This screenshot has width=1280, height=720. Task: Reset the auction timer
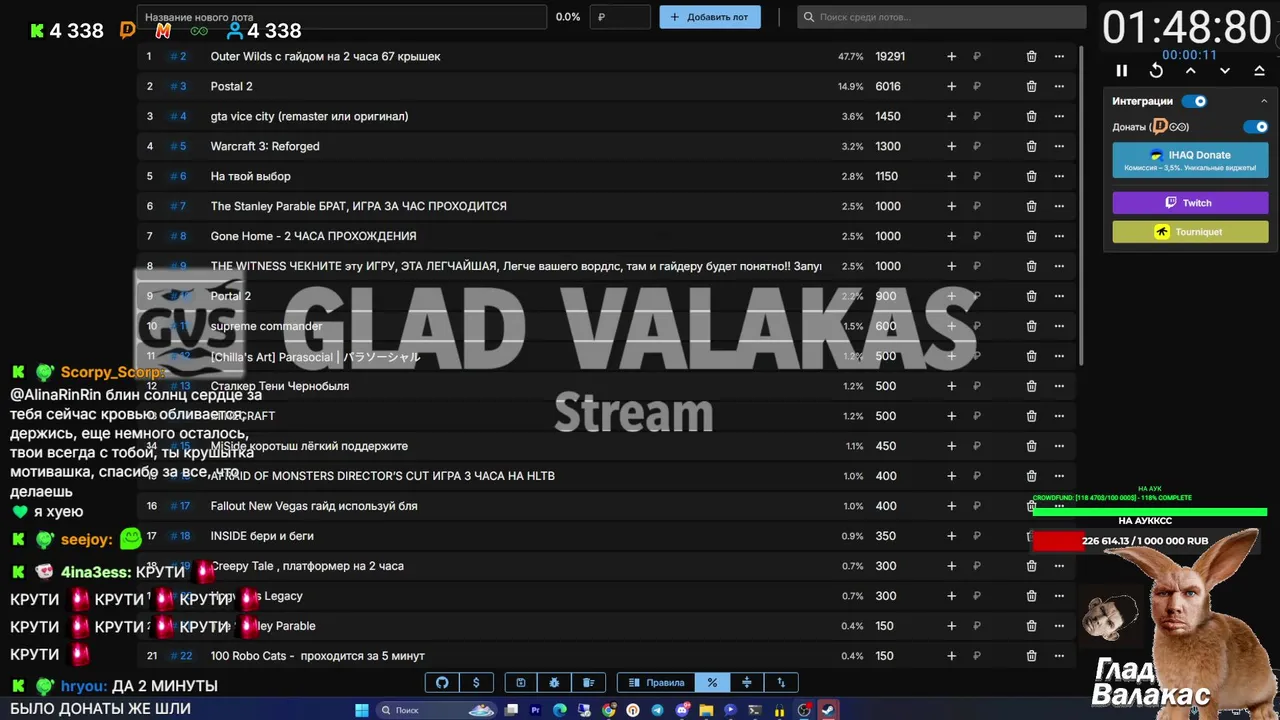[x=1156, y=71]
